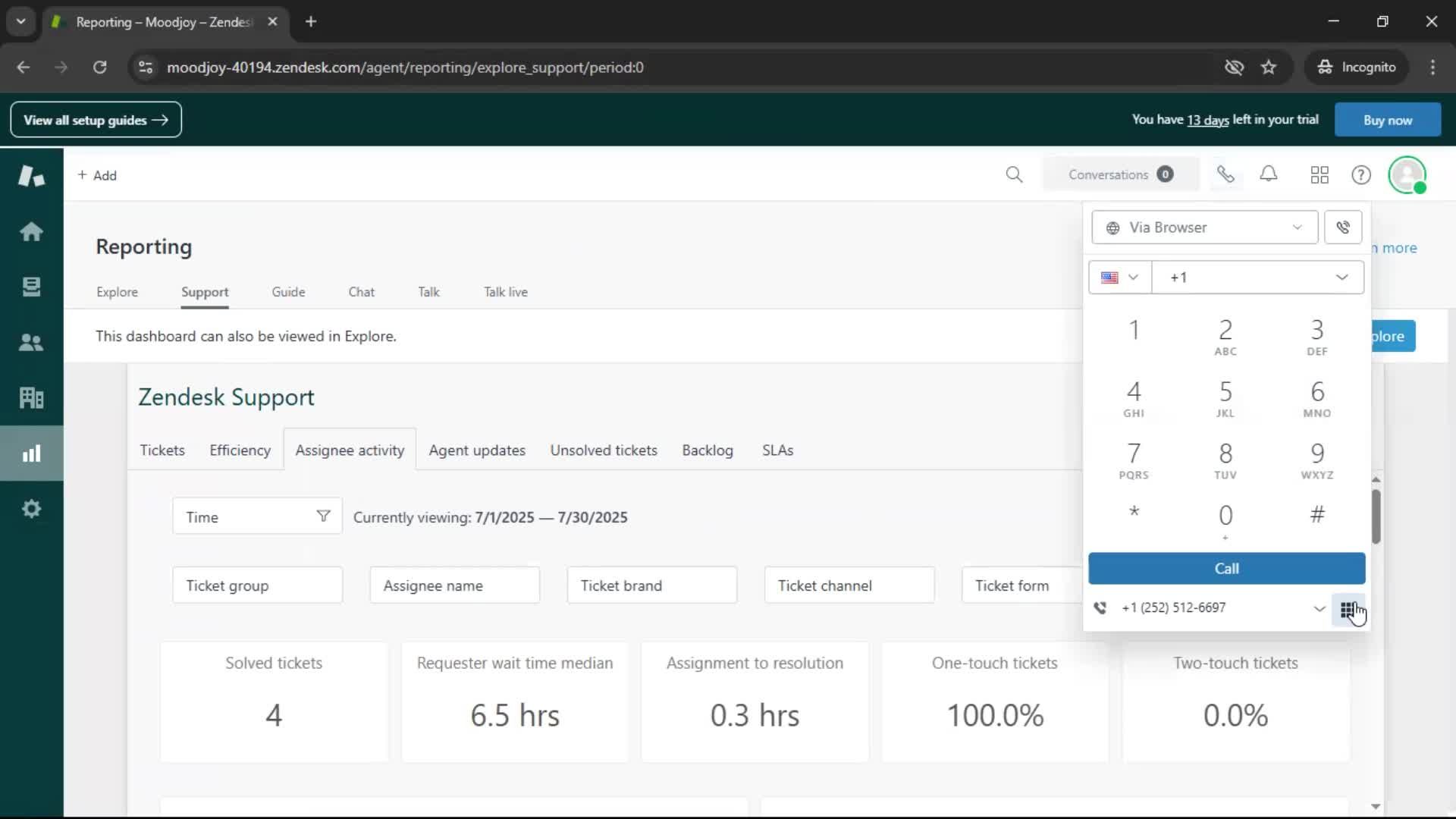The width and height of the screenshot is (1456, 819).
Task: Dial the 5 JKL key
Action: tap(1225, 398)
